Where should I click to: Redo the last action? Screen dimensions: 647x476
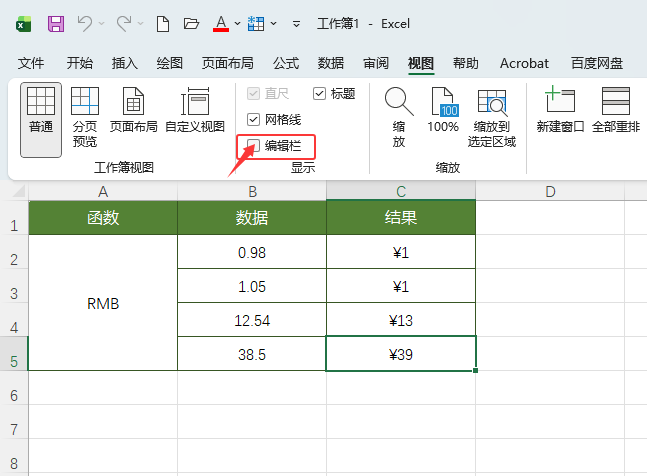point(124,24)
